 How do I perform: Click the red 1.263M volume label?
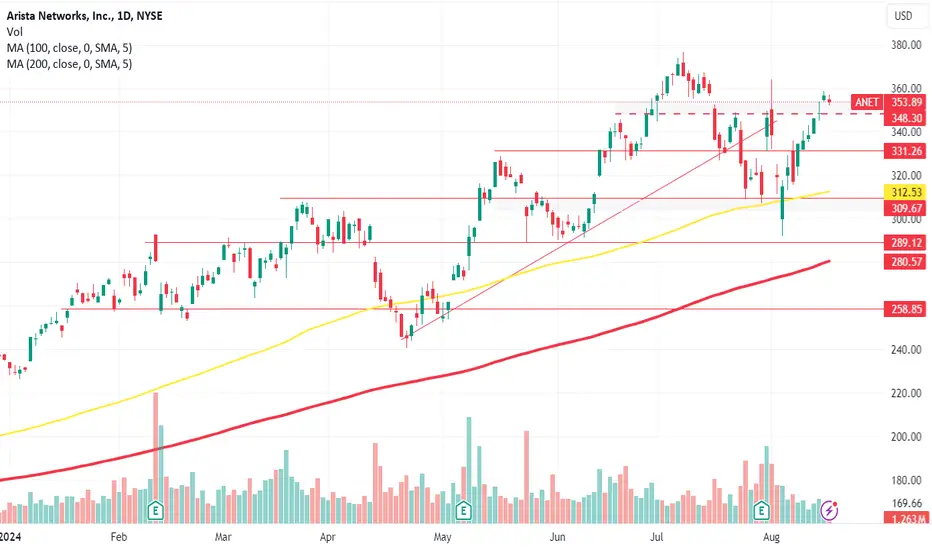tap(906, 519)
